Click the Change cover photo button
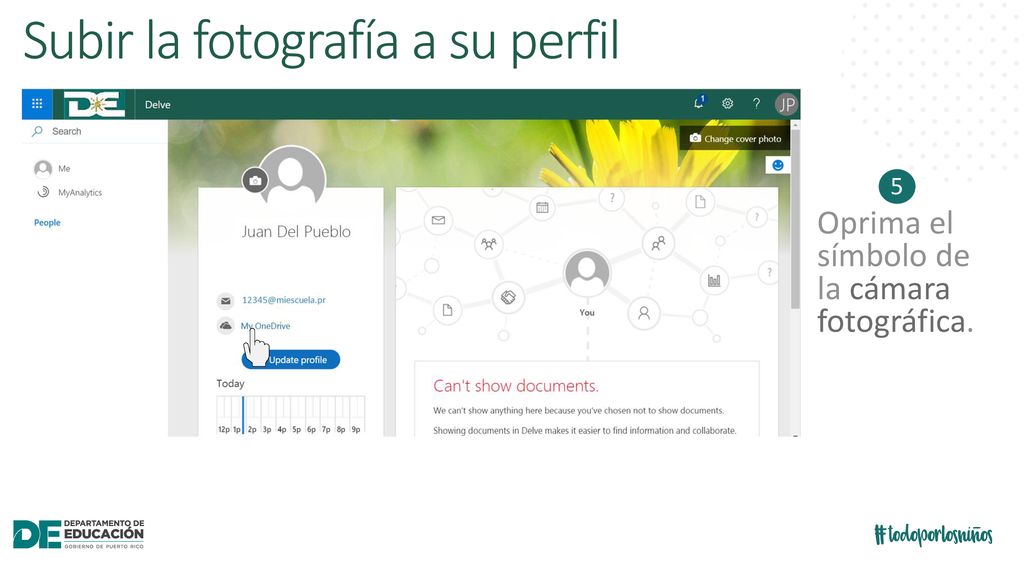This screenshot has width=1024, height=576. 735,138
